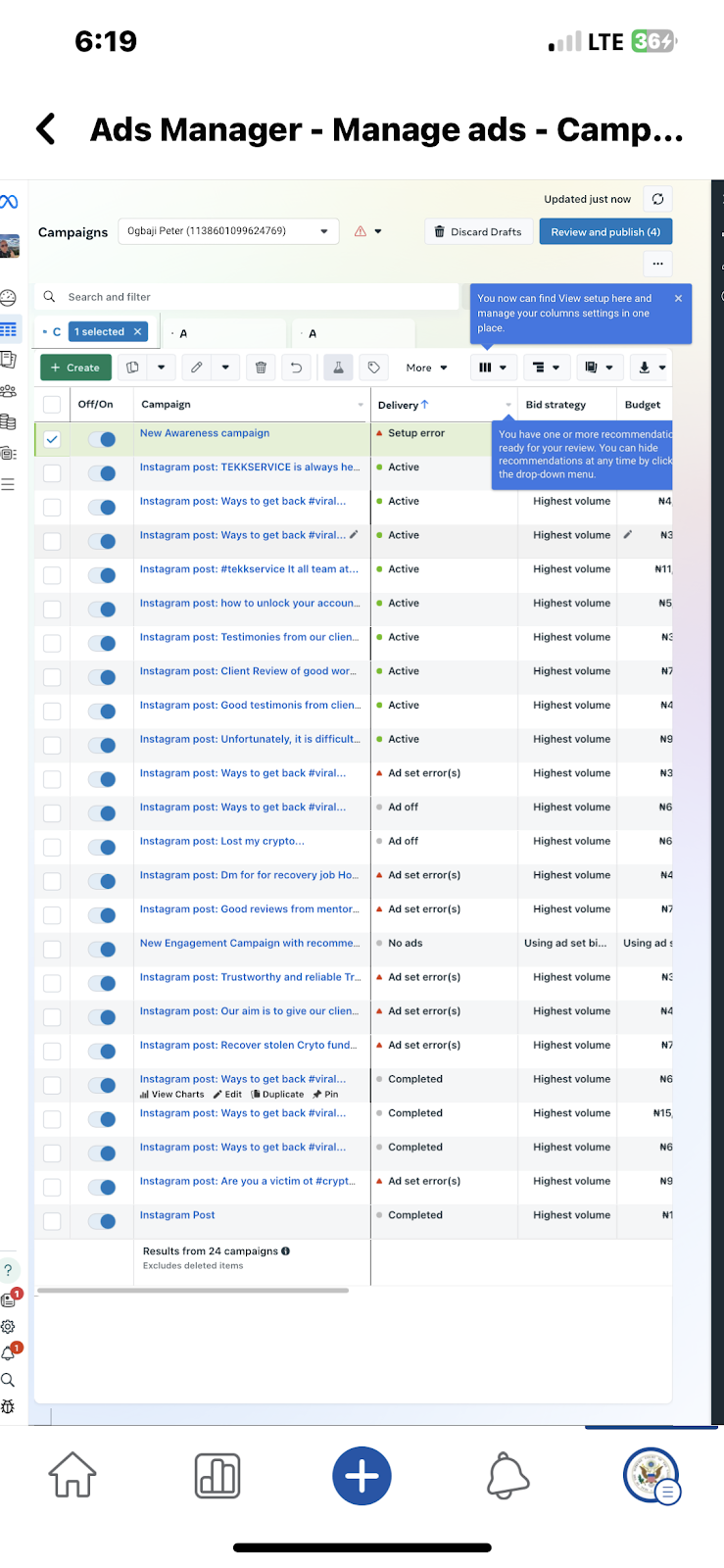The width and height of the screenshot is (724, 1568).
Task: Sort by the Delivery column header
Action: point(403,405)
